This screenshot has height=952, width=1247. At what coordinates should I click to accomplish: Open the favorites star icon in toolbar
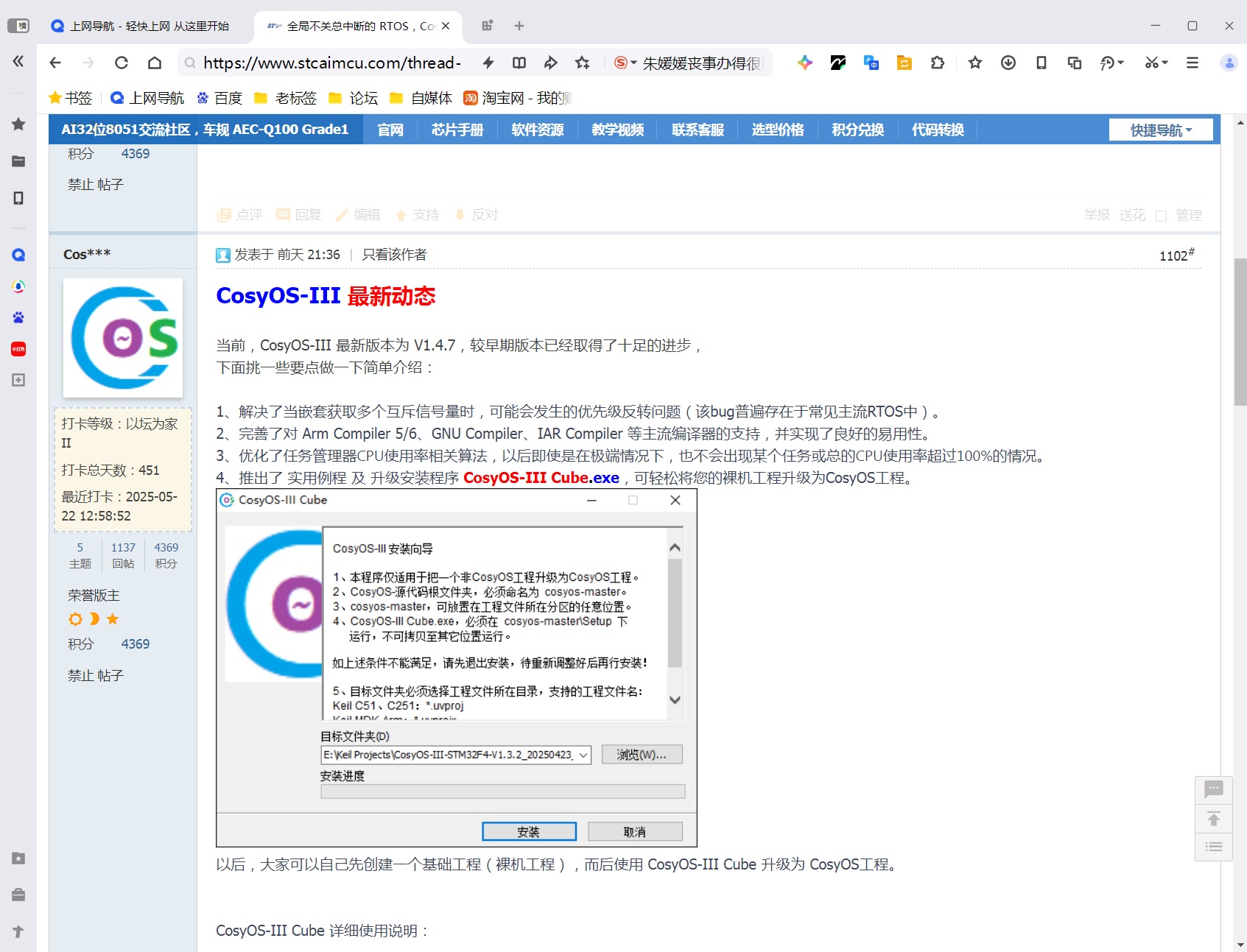click(975, 63)
